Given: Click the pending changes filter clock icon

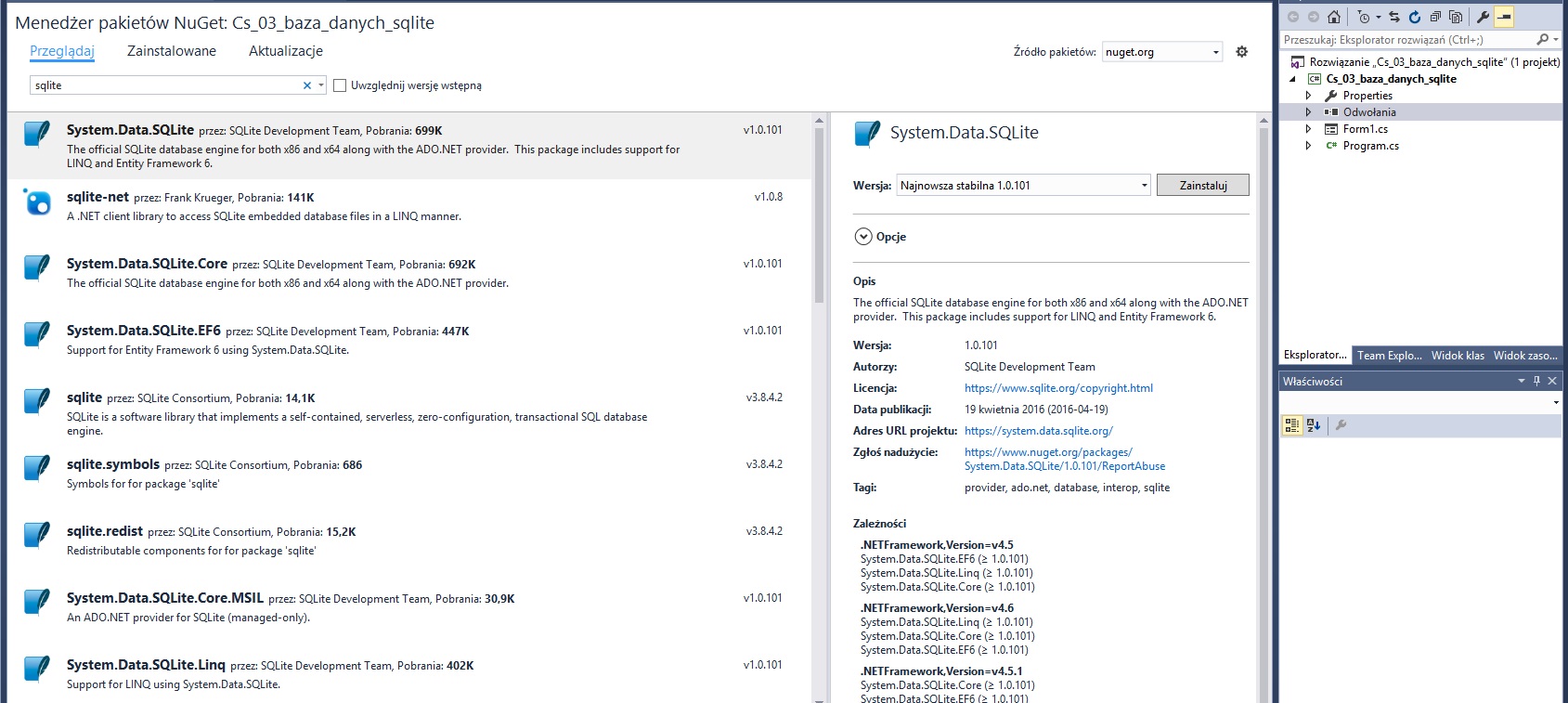Looking at the screenshot, I should (x=1363, y=17).
